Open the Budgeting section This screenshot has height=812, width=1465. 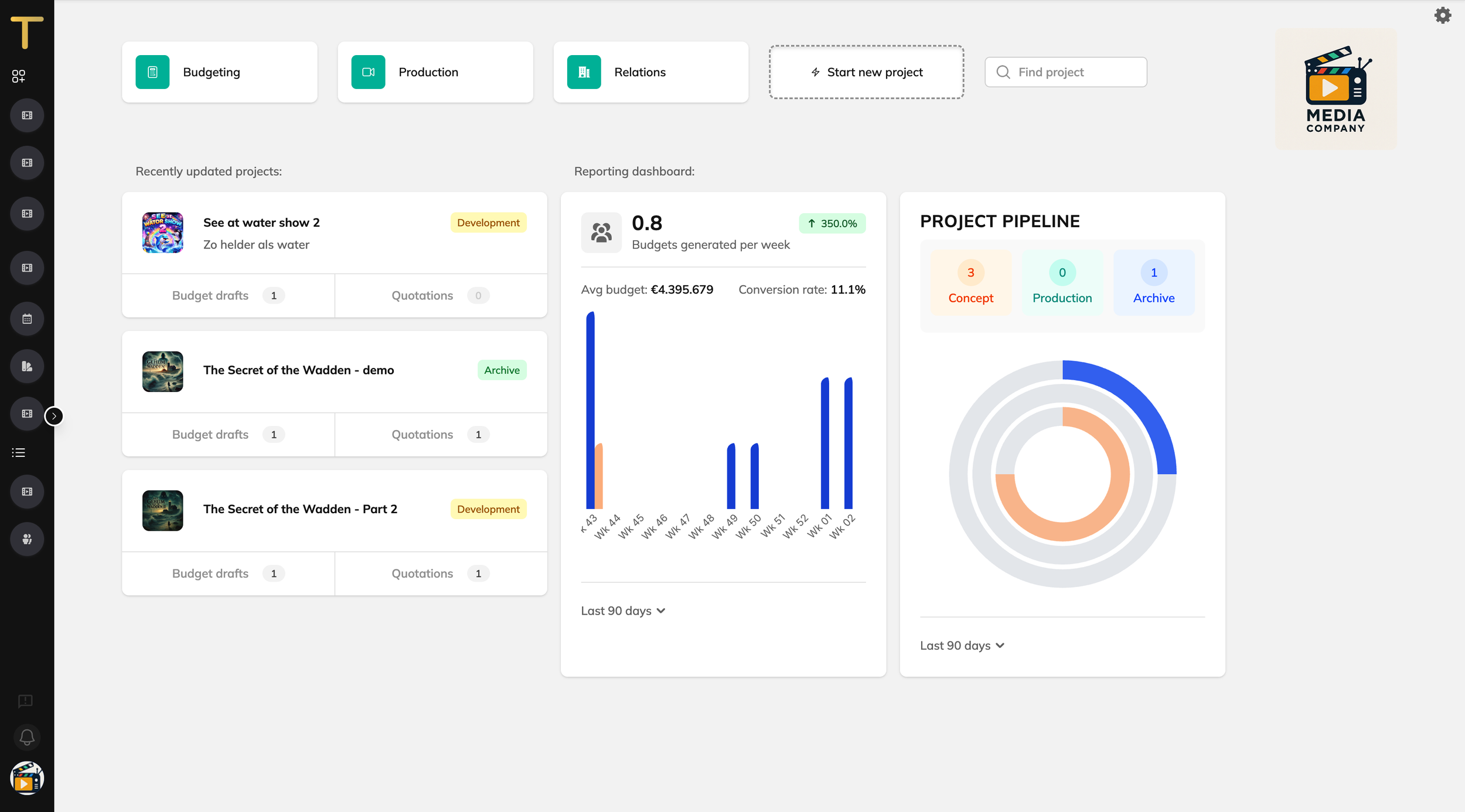pos(220,72)
